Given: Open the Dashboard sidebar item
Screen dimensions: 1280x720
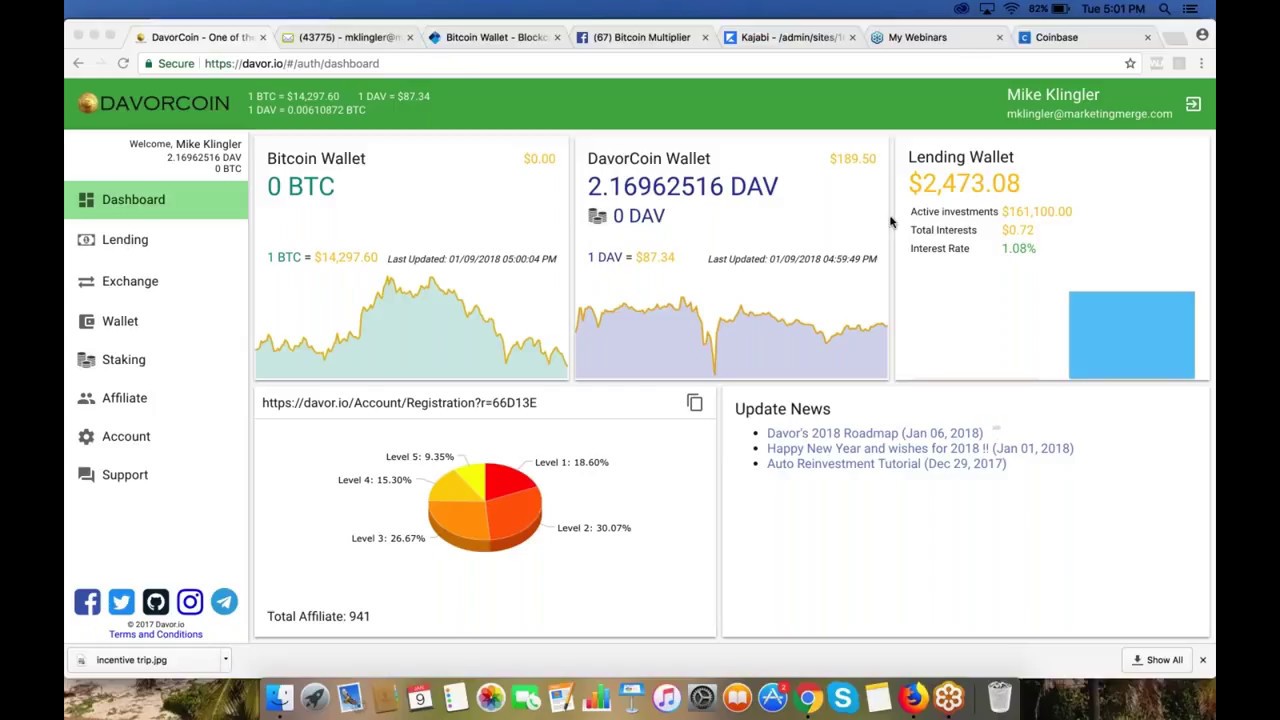Looking at the screenshot, I should pyautogui.click(x=156, y=199).
